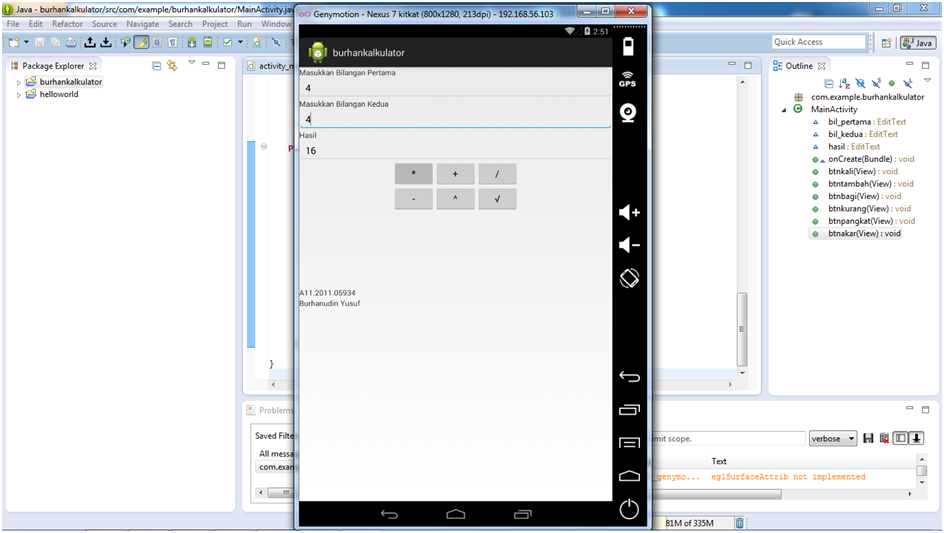Click the sidebar recent apps icon
Viewport: 944px width, 533px height.
[629, 410]
